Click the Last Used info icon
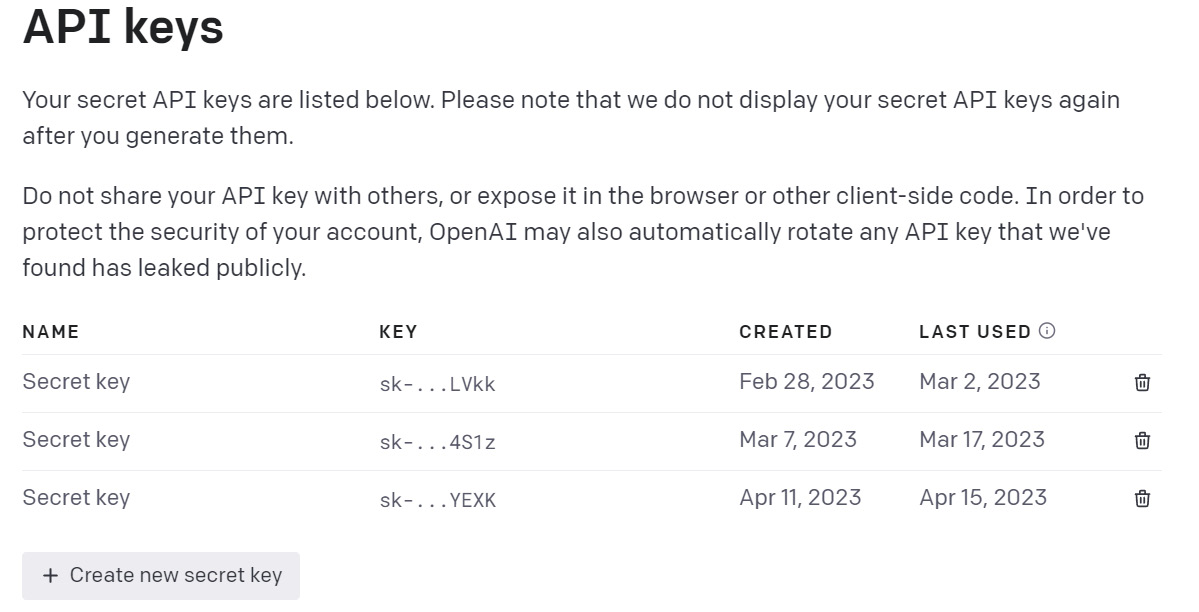 [x=1047, y=330]
